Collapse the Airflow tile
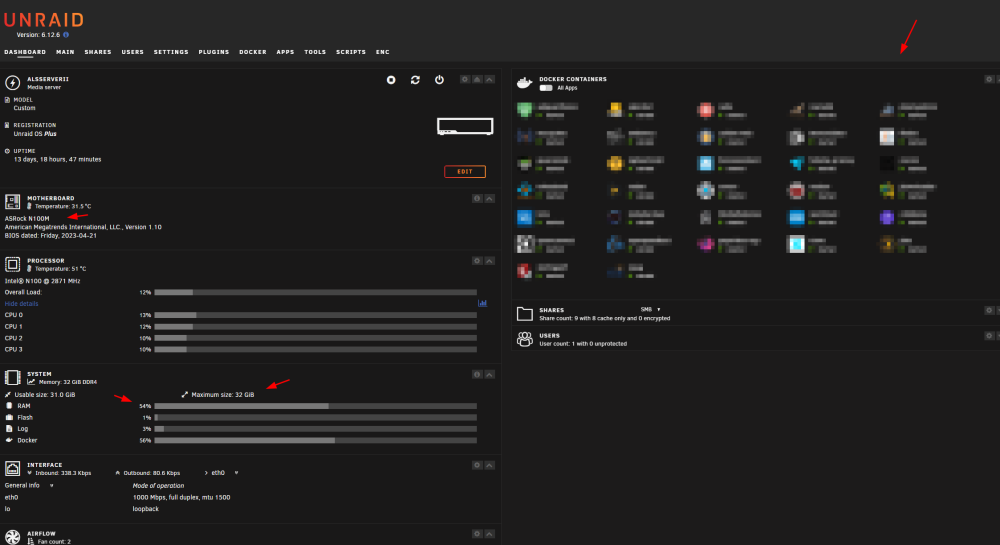Viewport: 1000px width, 545px height. click(x=489, y=534)
